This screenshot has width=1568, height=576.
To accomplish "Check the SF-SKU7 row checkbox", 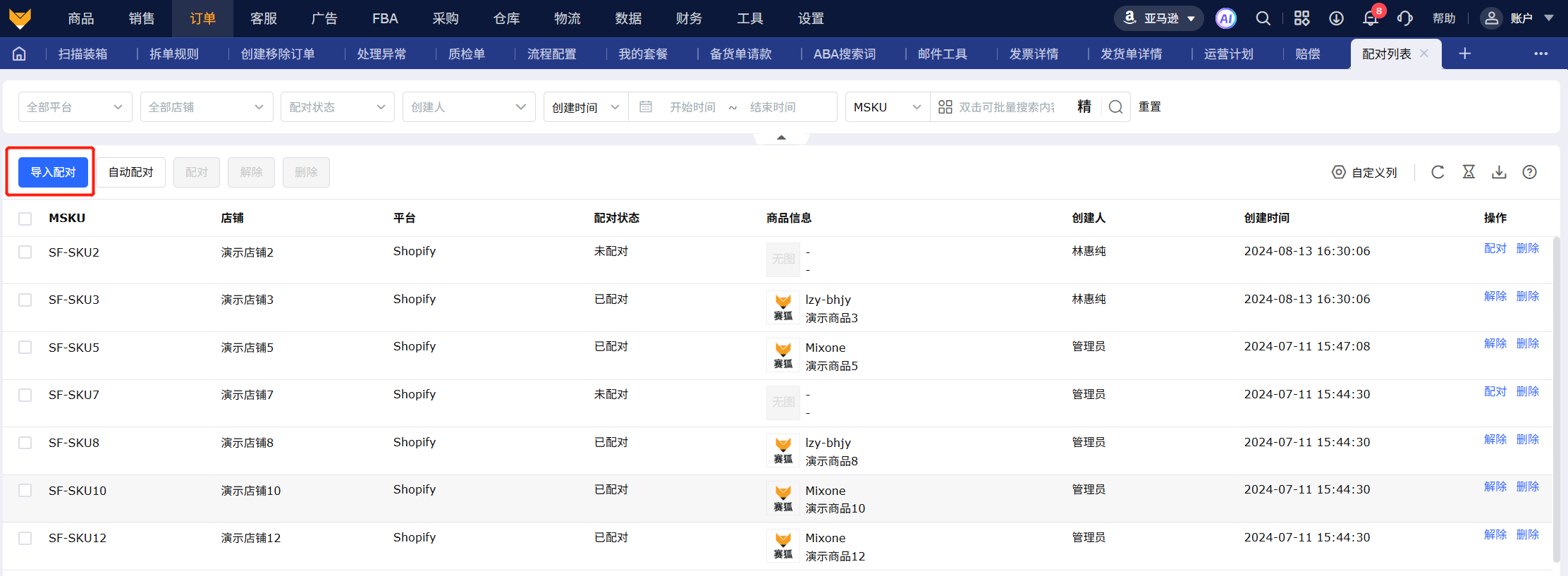I will (25, 395).
